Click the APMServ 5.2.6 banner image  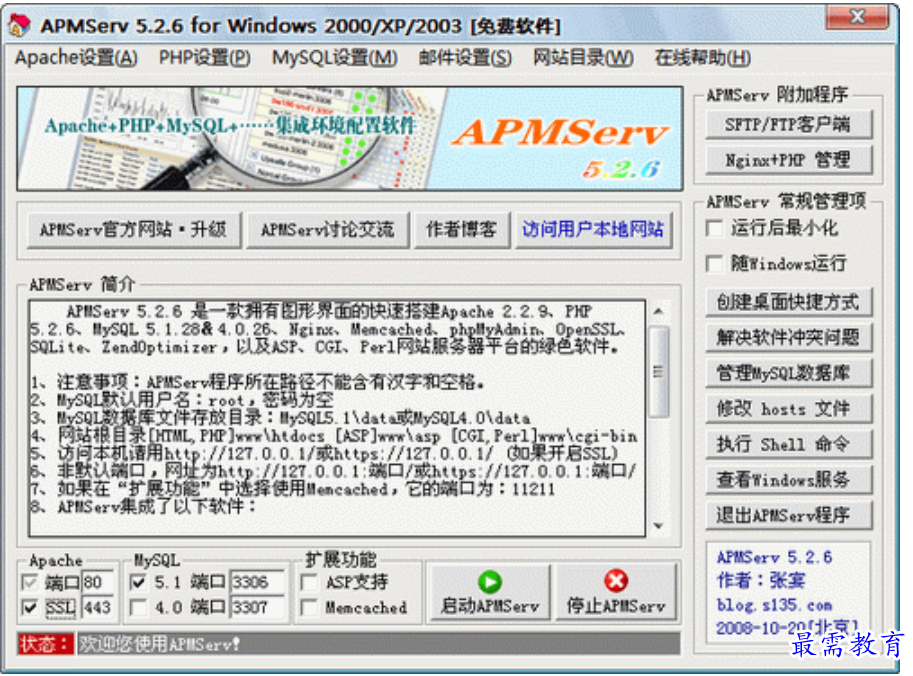[x=350, y=139]
